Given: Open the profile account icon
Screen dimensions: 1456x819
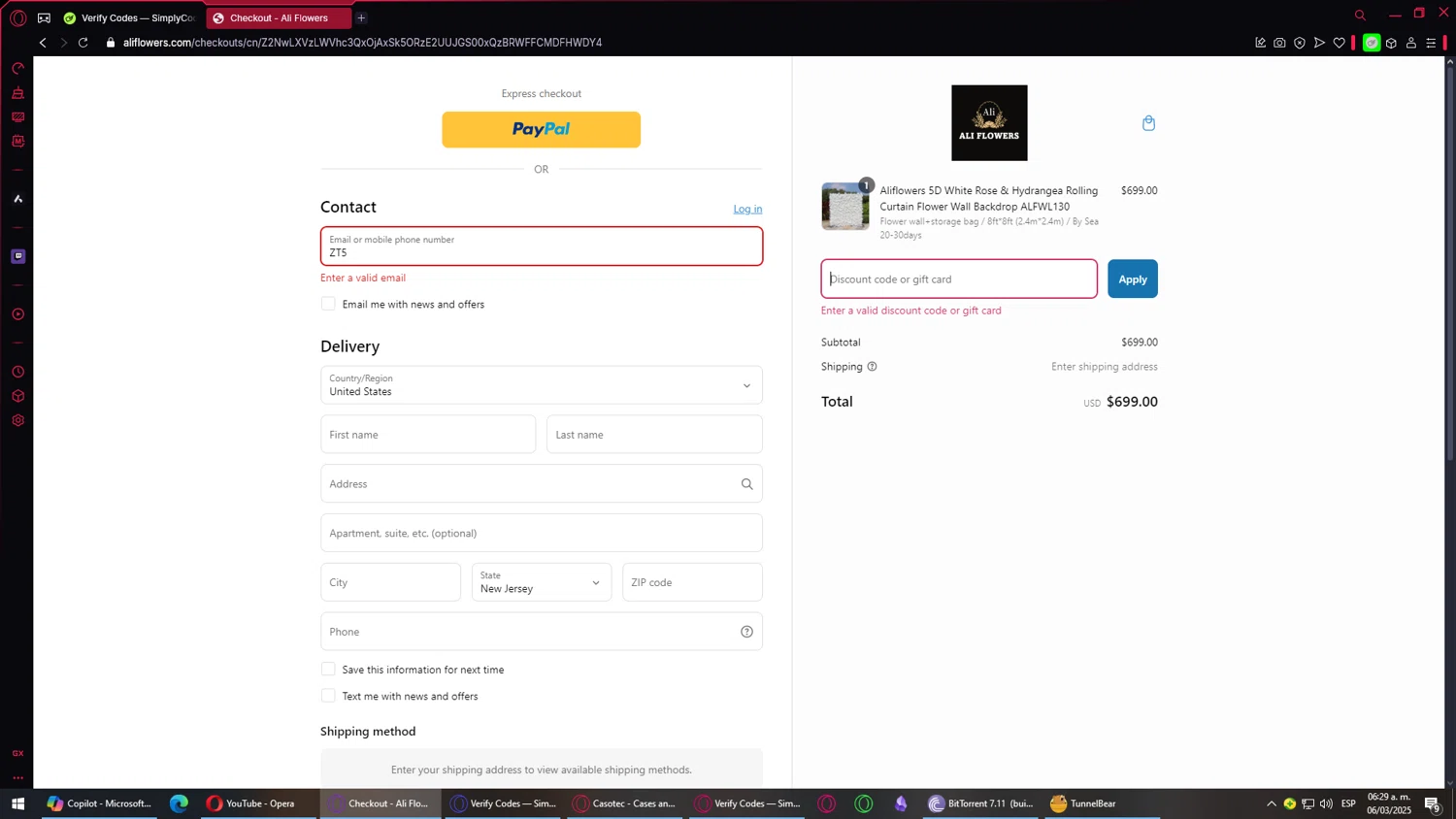Looking at the screenshot, I should tap(1411, 43).
